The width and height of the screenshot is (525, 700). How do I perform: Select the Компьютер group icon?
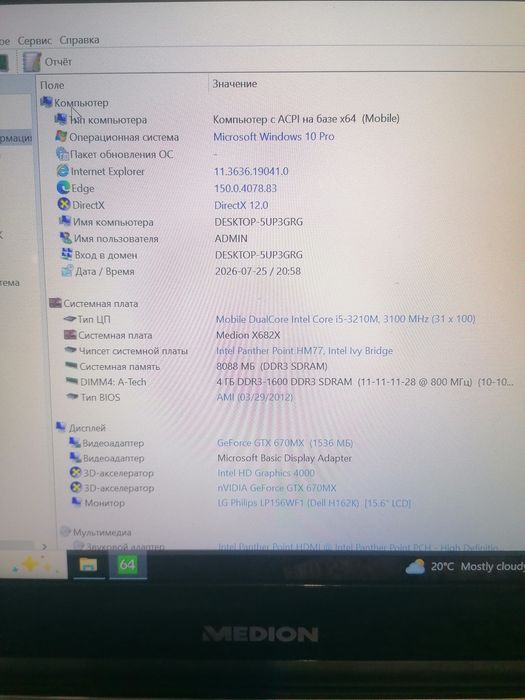[46, 102]
